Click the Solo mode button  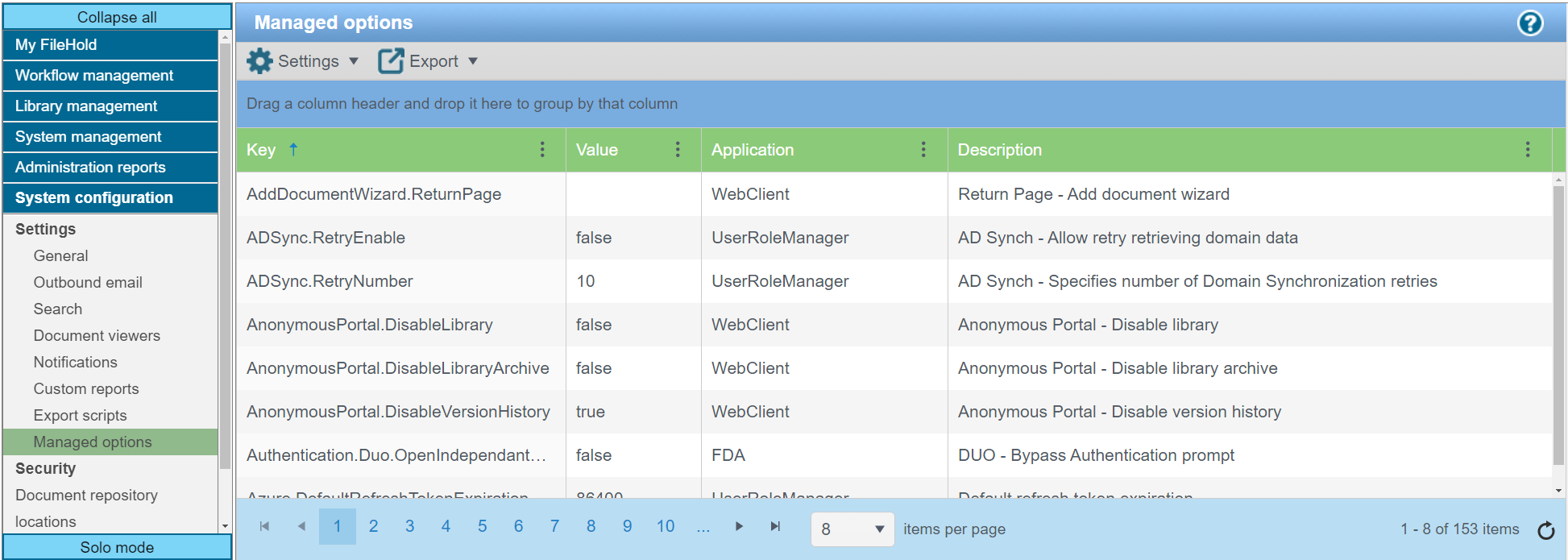117,547
